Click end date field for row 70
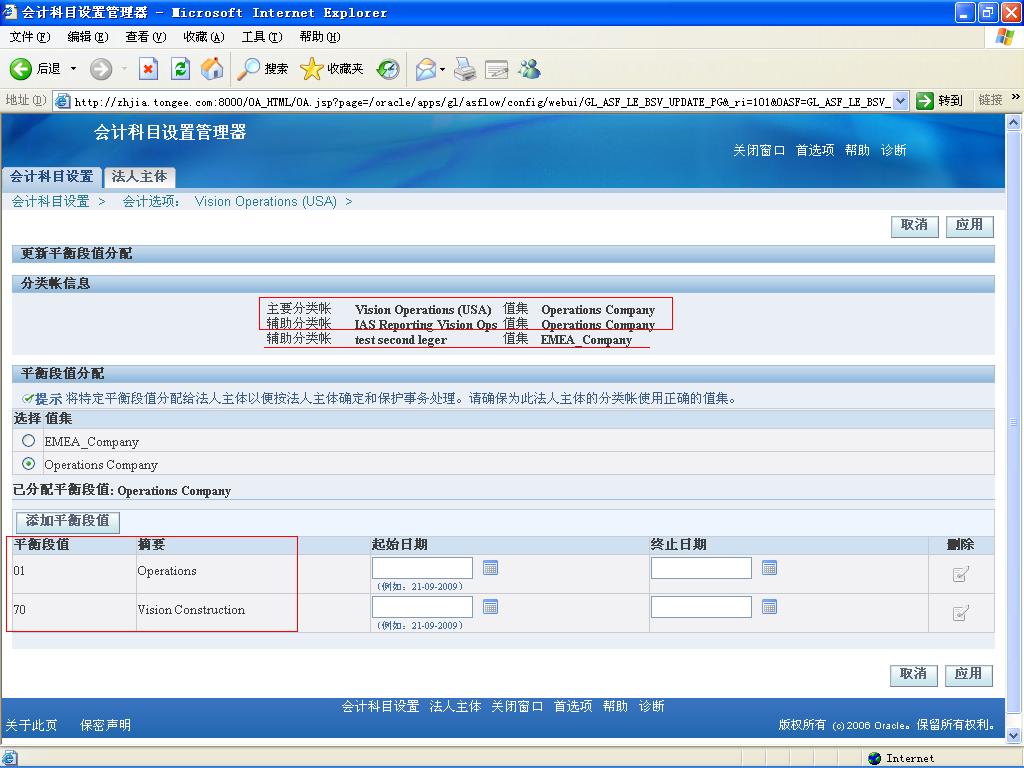The height and width of the screenshot is (768, 1024). (701, 607)
